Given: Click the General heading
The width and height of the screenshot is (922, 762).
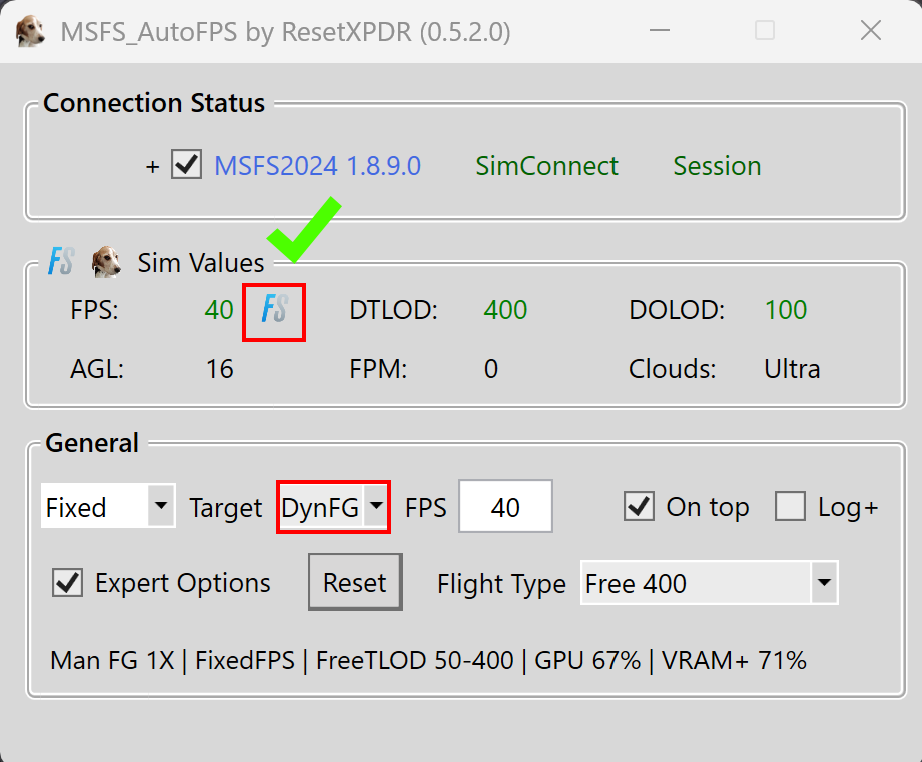Looking at the screenshot, I should click(x=92, y=443).
